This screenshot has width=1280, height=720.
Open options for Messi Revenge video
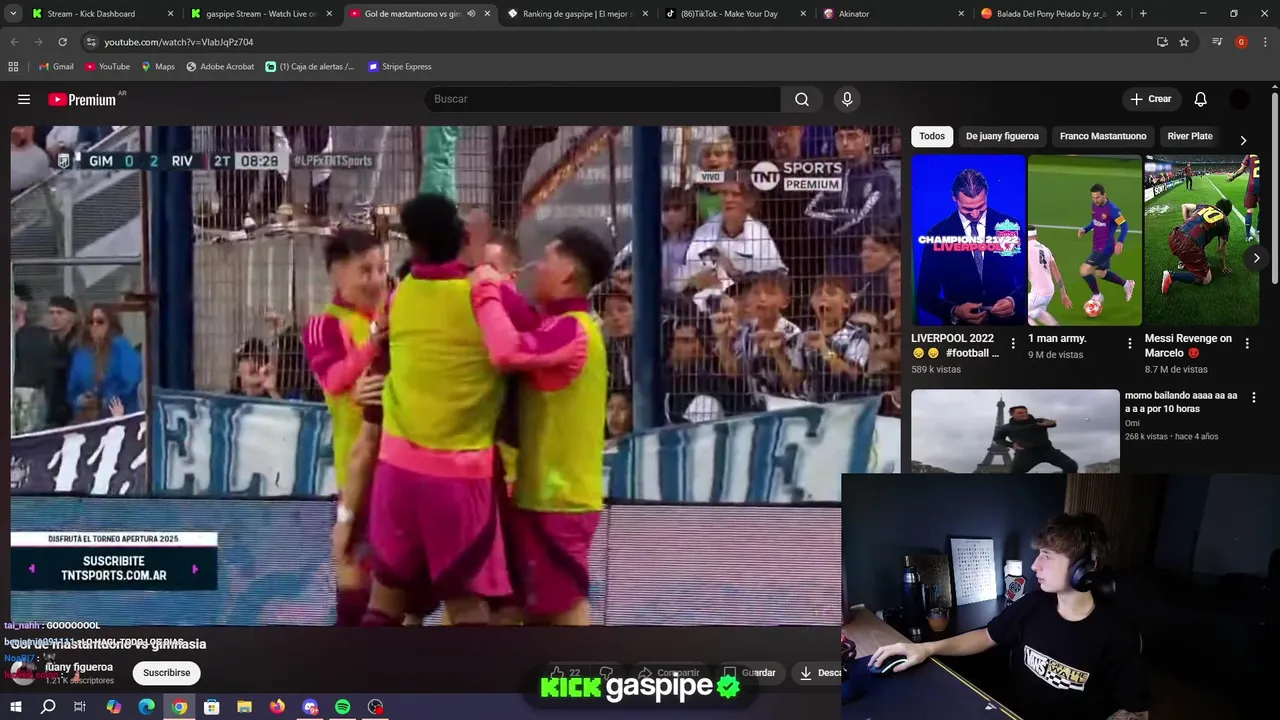pyautogui.click(x=1247, y=343)
